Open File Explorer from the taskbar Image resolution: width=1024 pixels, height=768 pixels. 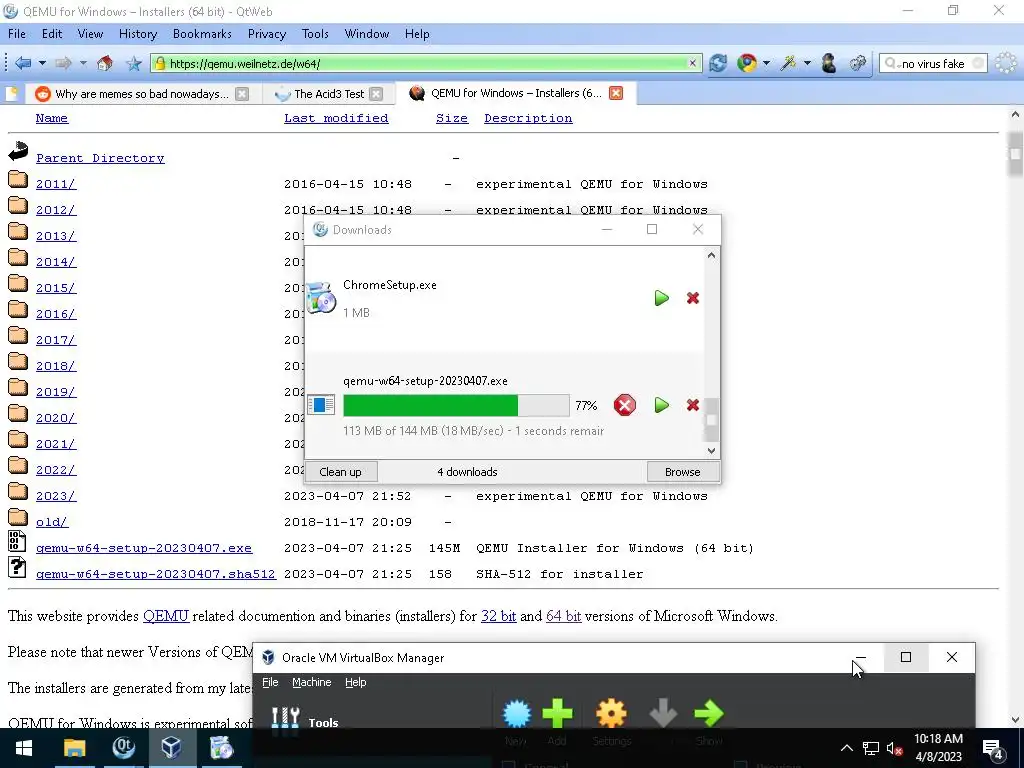(x=74, y=748)
